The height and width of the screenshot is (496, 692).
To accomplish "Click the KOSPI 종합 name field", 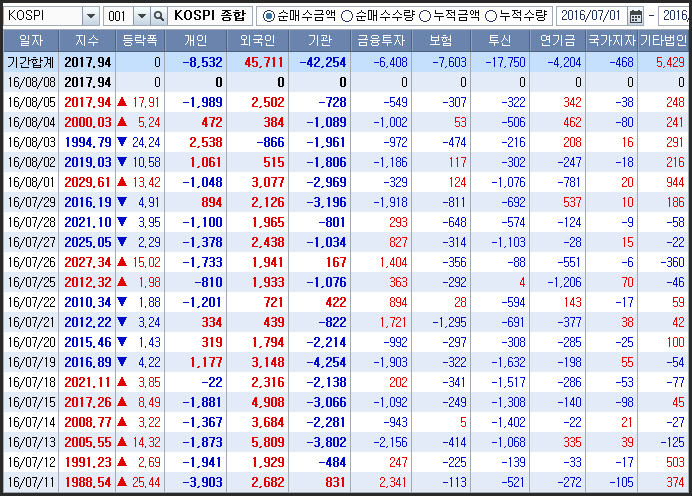I will (x=210, y=16).
